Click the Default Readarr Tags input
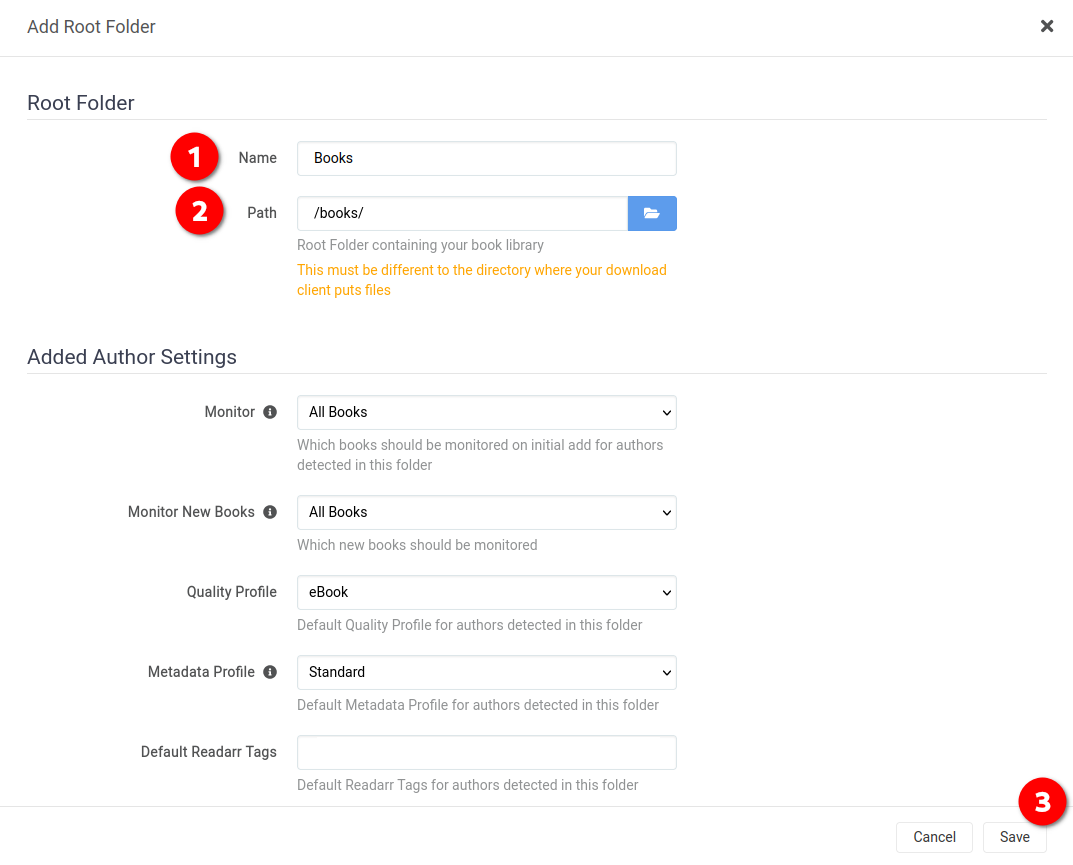 coord(487,753)
